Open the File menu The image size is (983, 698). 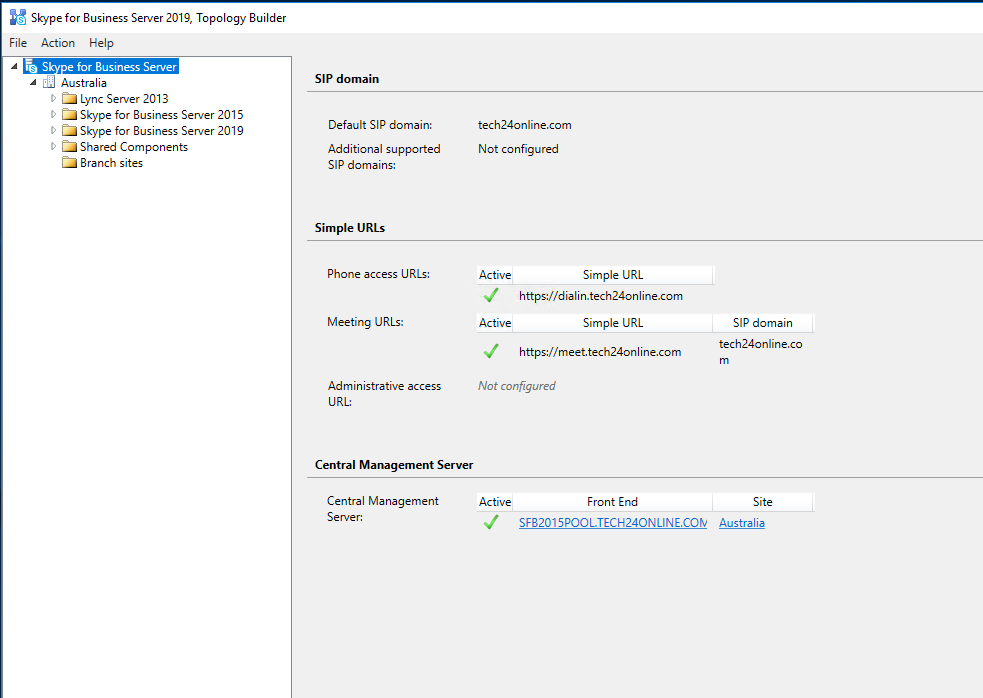tap(17, 43)
